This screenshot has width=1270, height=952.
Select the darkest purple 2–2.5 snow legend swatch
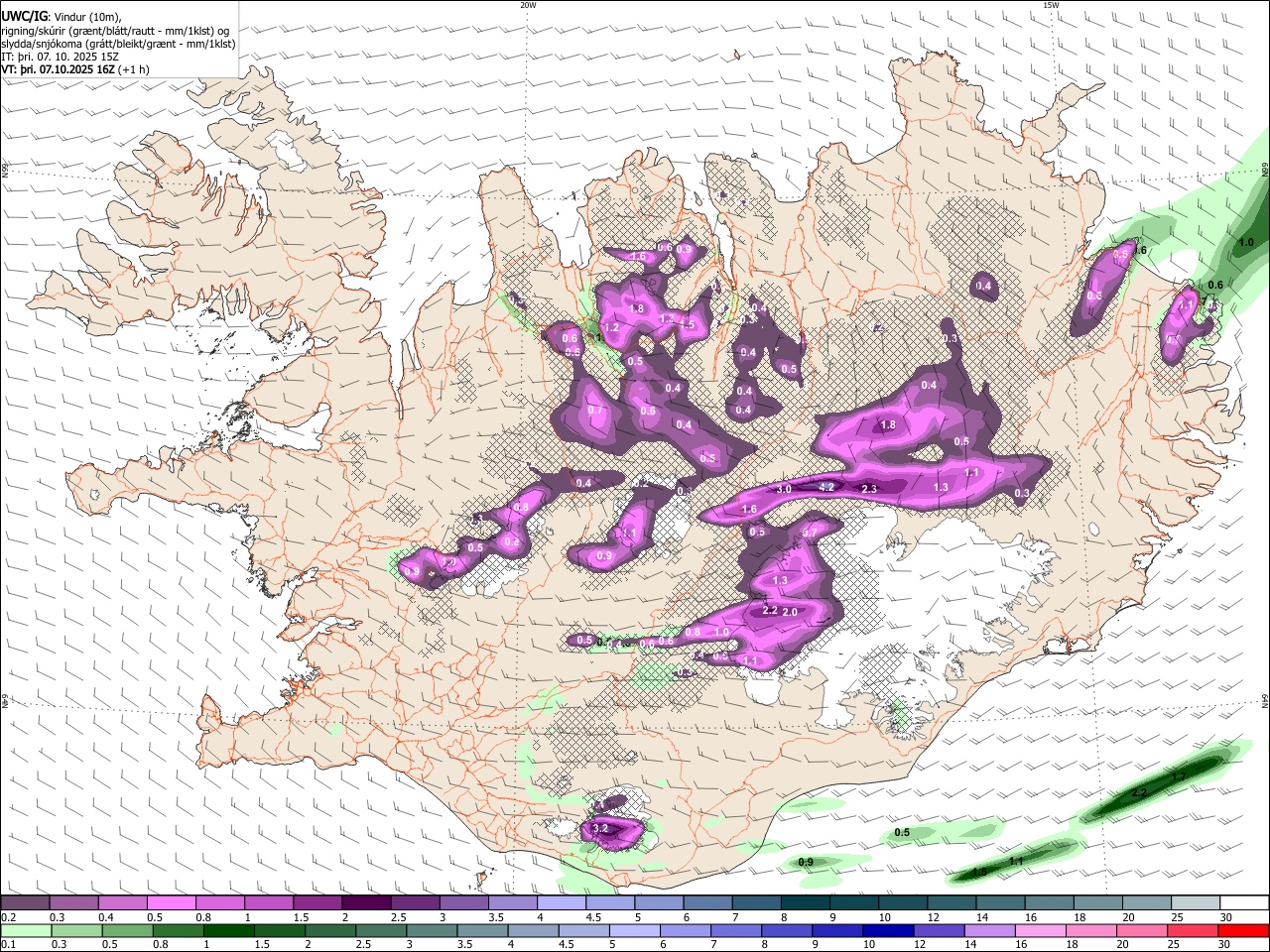pyautogui.click(x=366, y=903)
